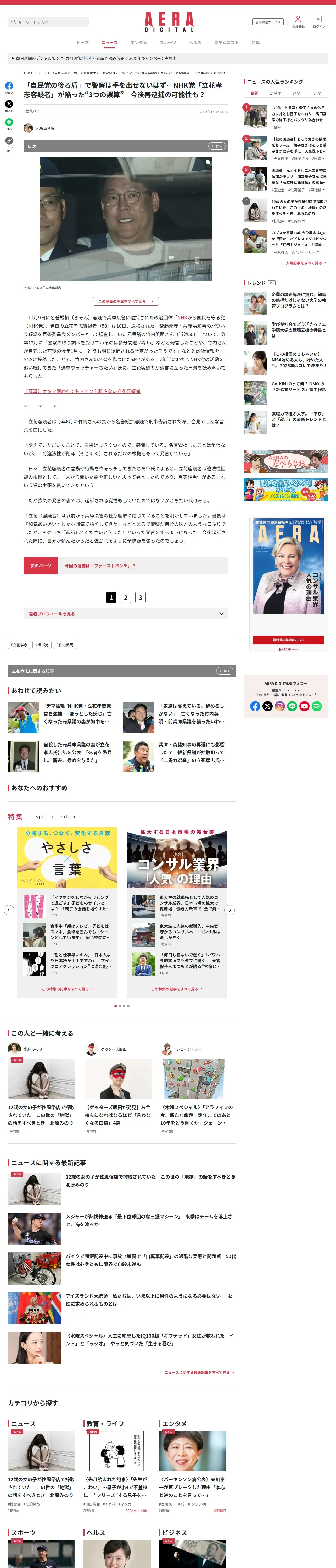
Task: Open the エンタメ nav tab
Action: [x=138, y=43]
